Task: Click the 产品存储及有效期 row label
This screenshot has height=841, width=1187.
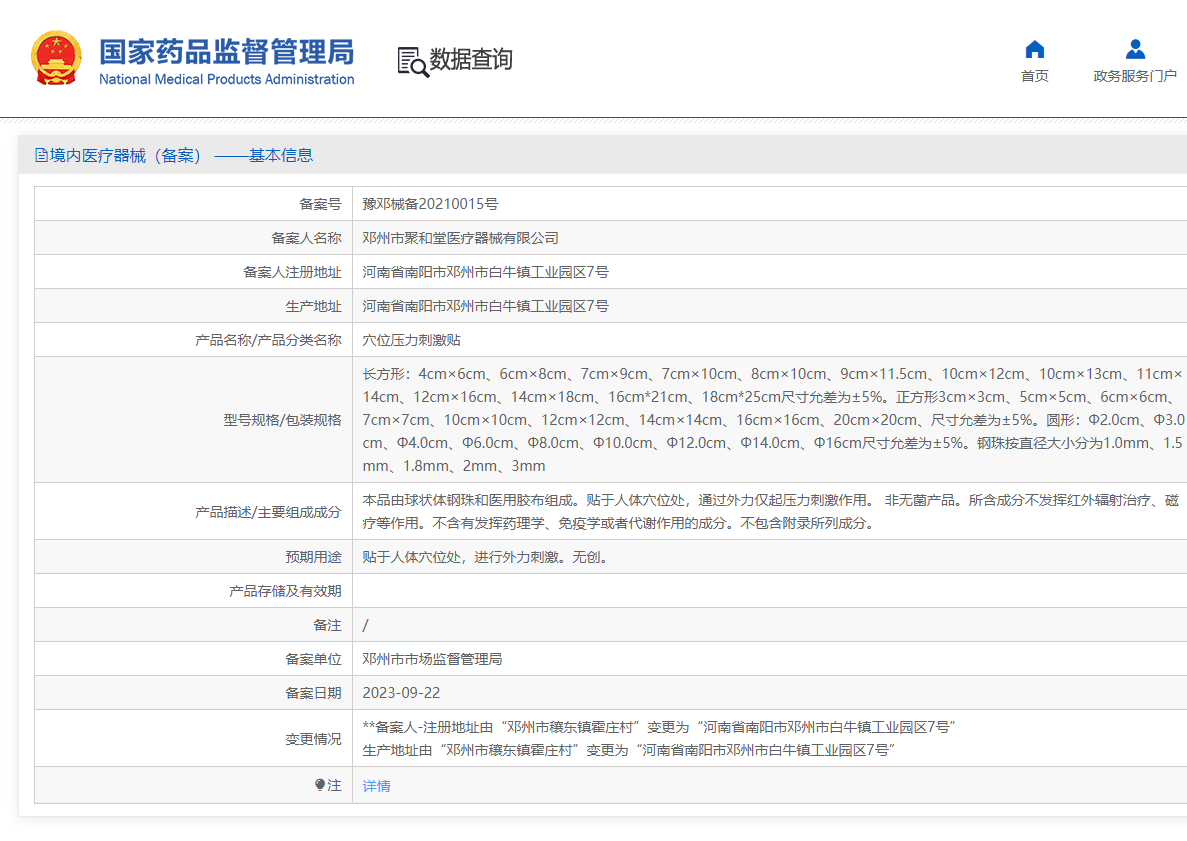Action: pos(285,591)
